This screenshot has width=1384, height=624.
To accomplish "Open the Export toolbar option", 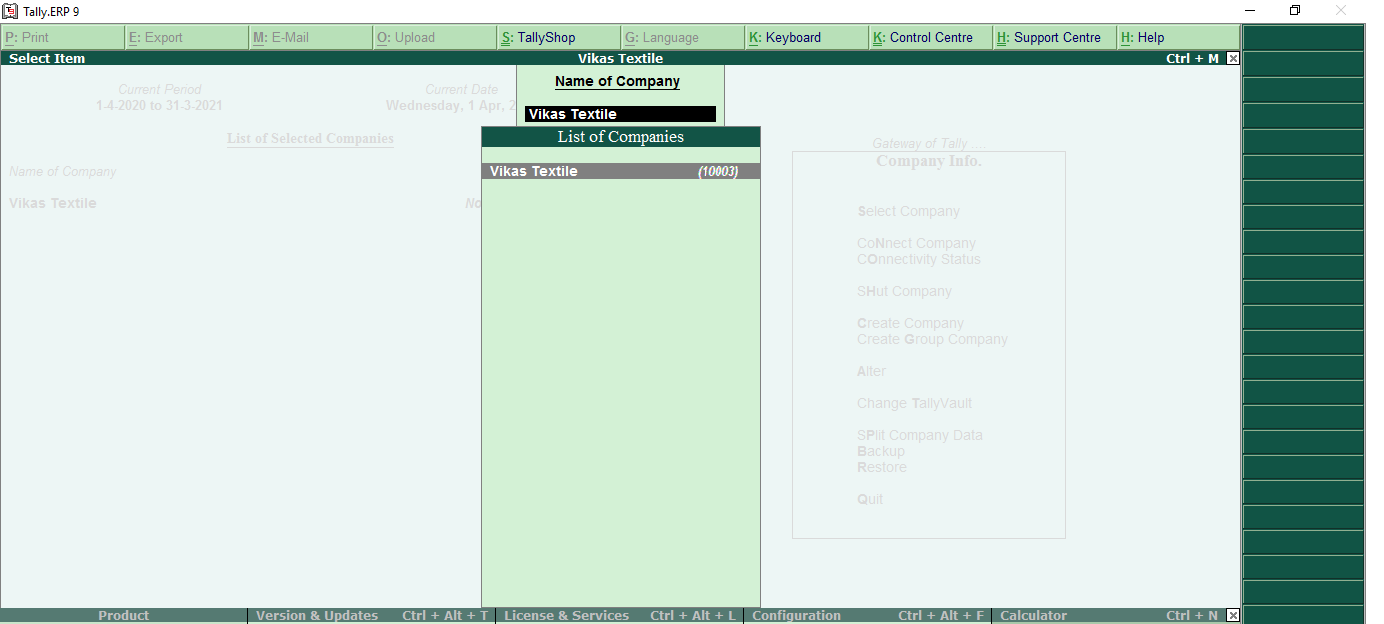I will (187, 38).
